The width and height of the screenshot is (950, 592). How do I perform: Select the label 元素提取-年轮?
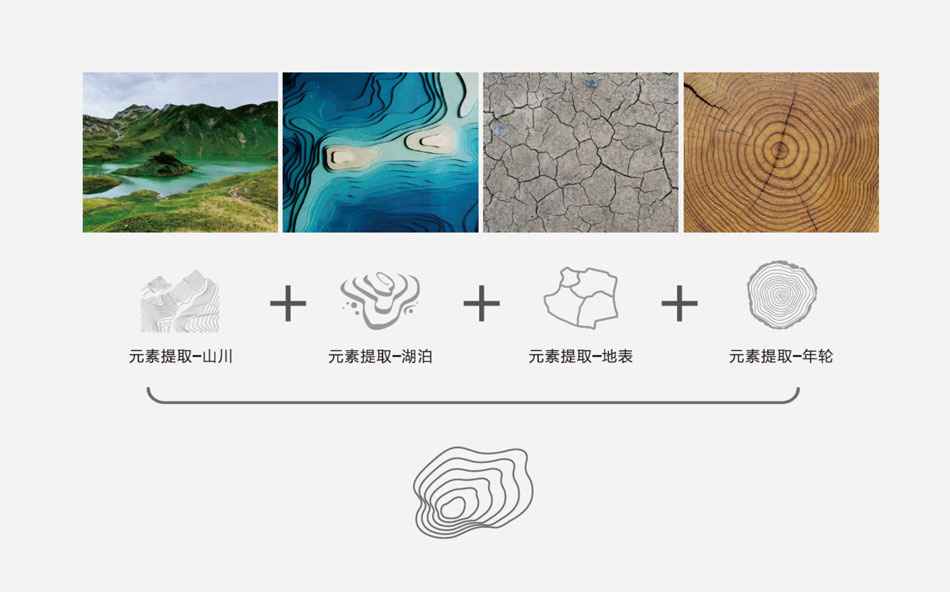(781, 356)
